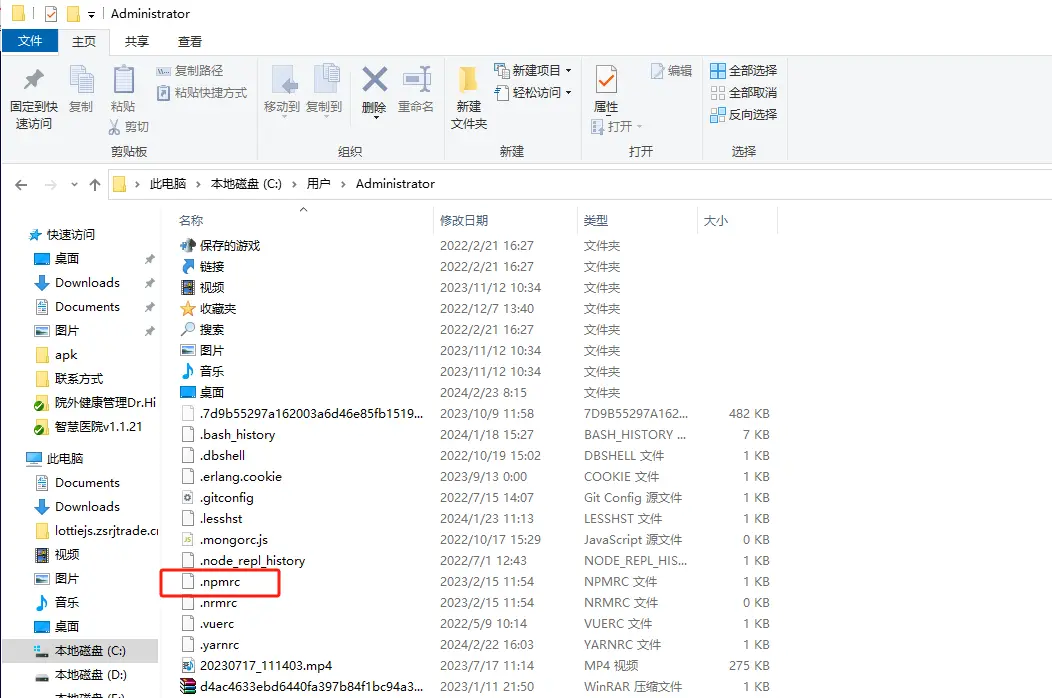1052x698 pixels.
Task: Open quick access toolbar customize dropdown arrow
Action: [91, 14]
